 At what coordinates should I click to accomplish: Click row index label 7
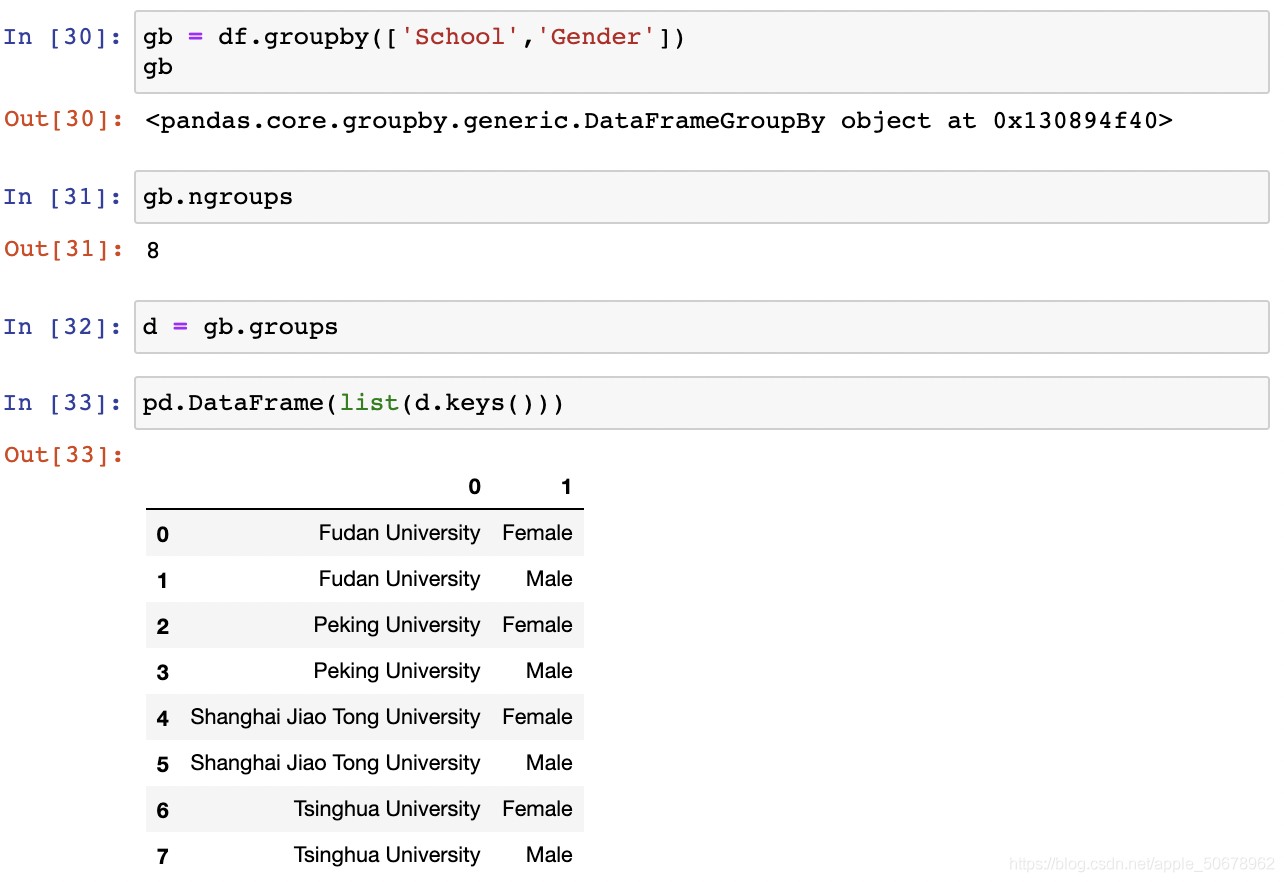163,857
